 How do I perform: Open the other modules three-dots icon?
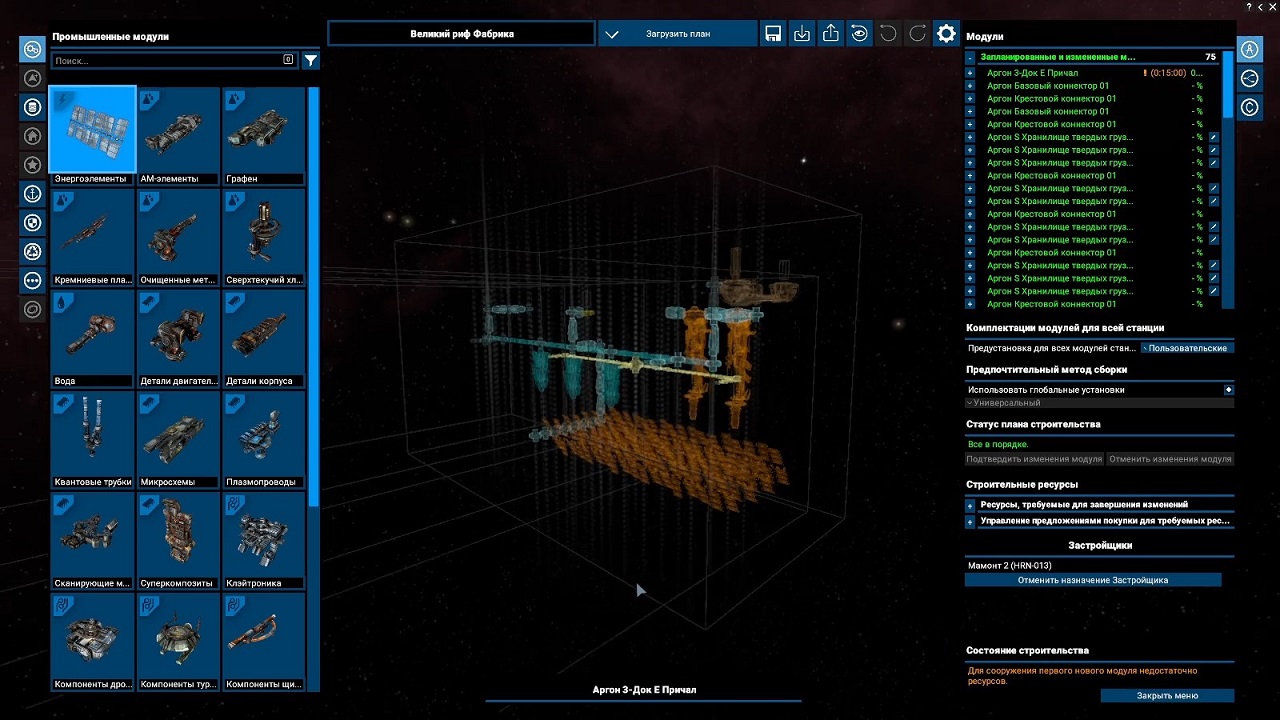[33, 281]
